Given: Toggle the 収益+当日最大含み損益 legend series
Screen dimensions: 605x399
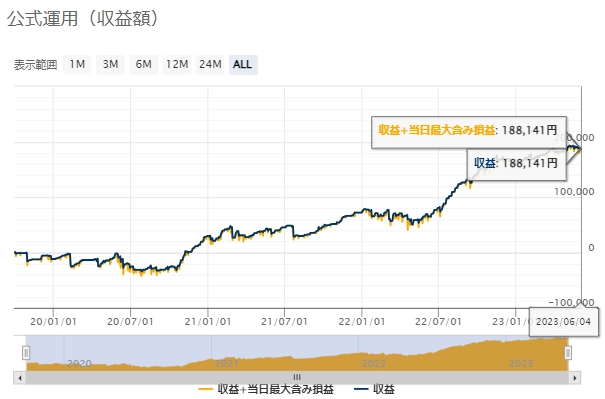Looking at the screenshot, I should point(266,389).
